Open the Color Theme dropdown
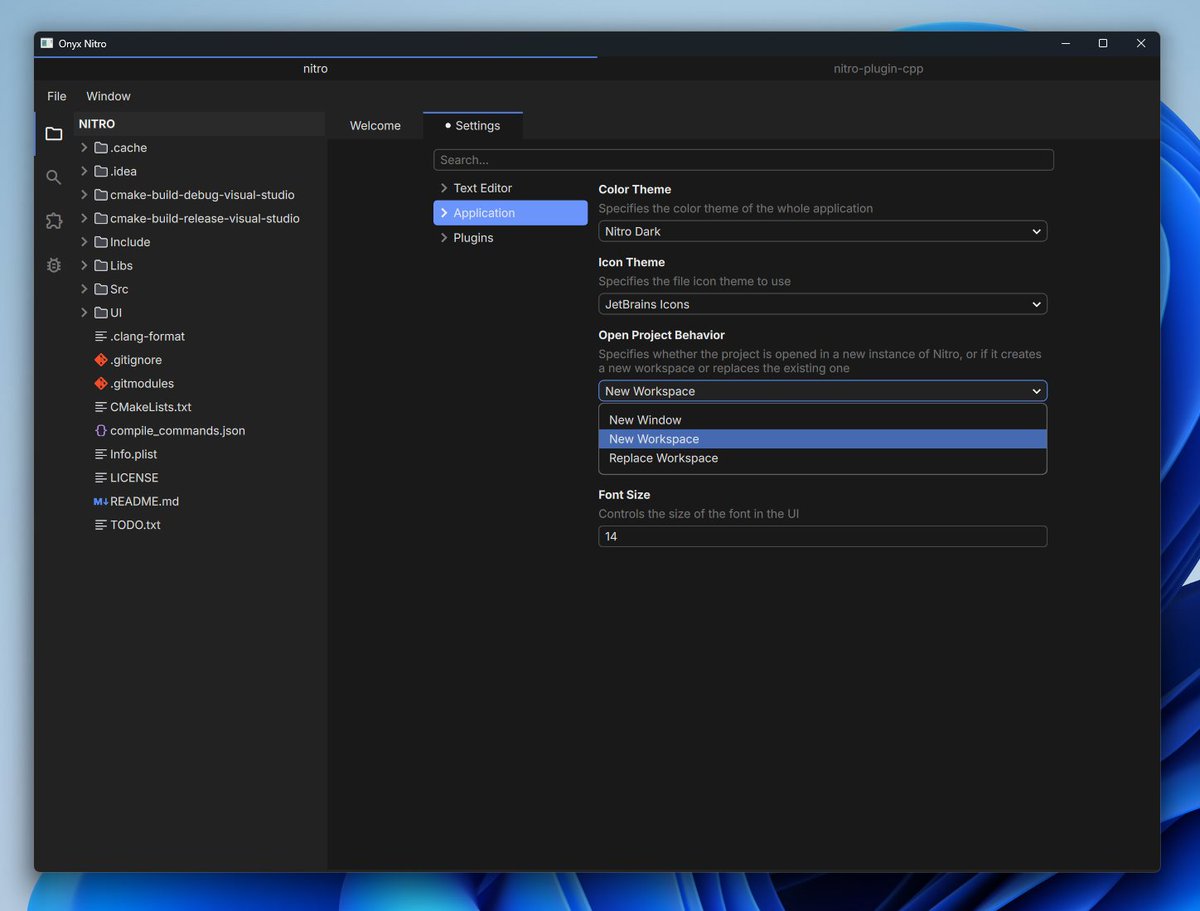 822,231
